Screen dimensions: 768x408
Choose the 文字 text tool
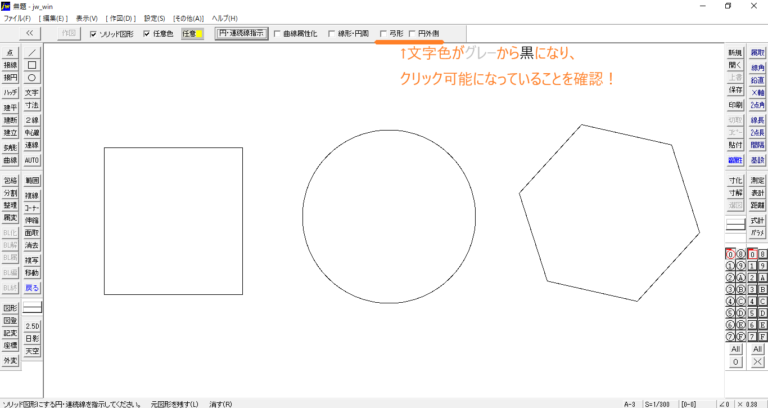click(32, 92)
